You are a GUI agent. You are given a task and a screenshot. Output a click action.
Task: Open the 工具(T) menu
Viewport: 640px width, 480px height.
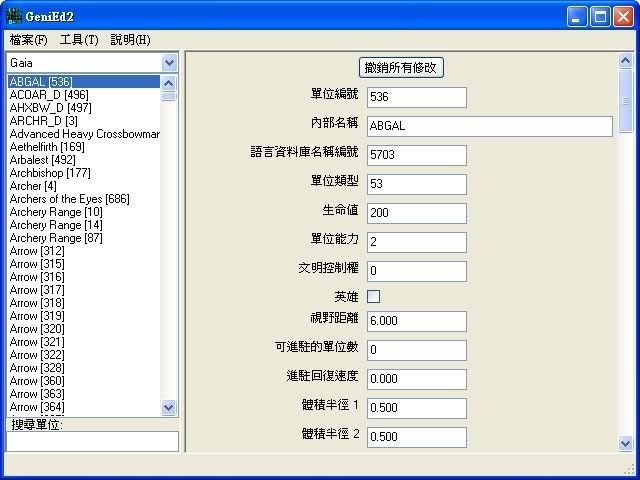(79, 40)
